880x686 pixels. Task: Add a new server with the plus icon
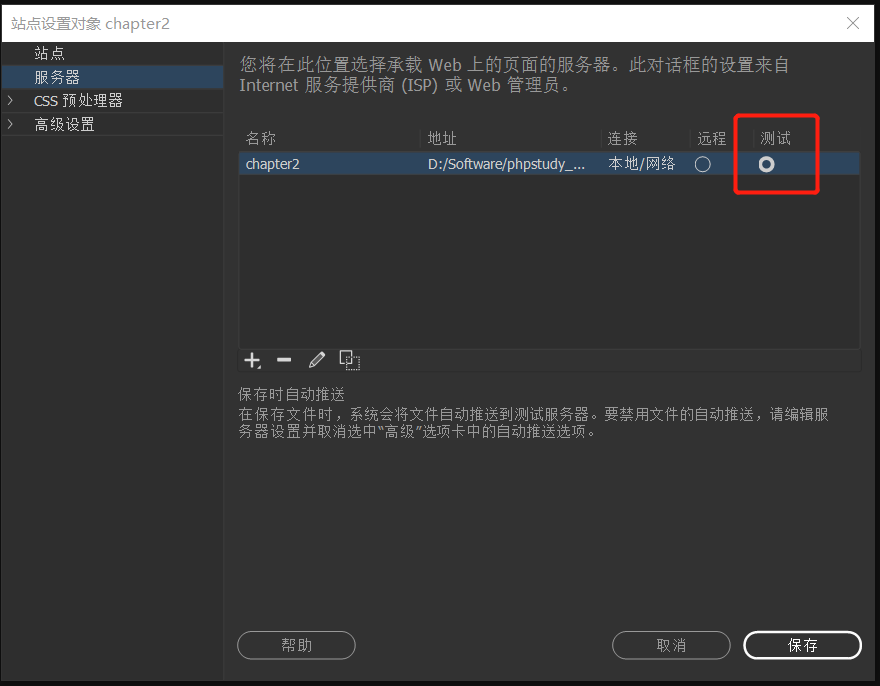coord(252,360)
